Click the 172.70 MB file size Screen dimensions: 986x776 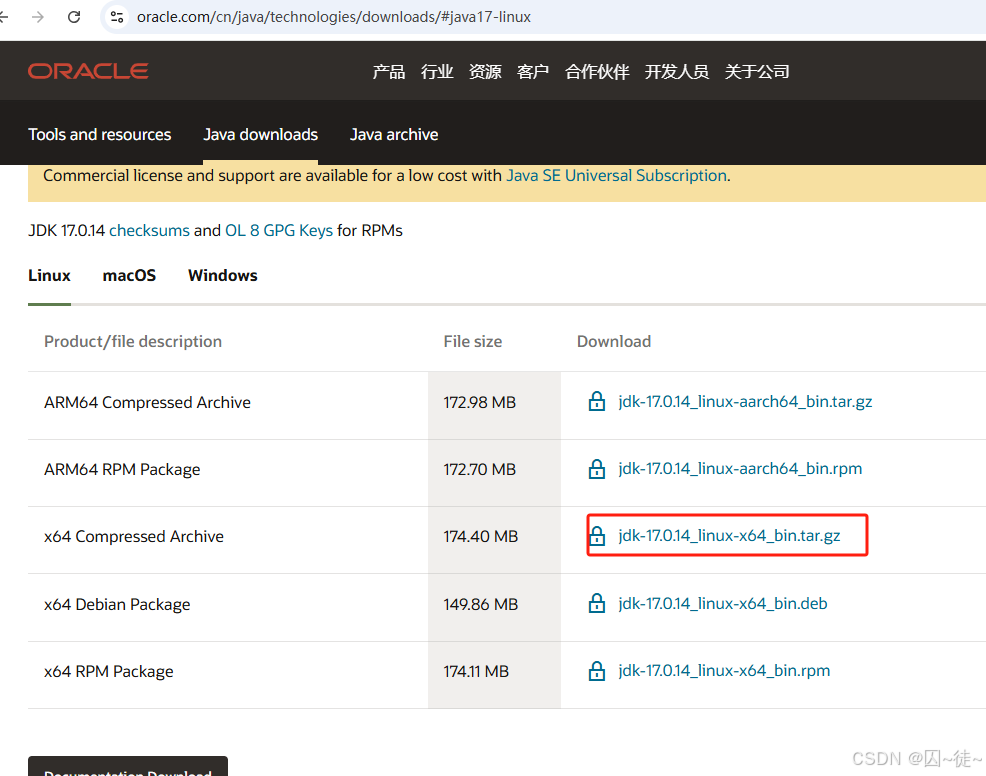(x=480, y=470)
